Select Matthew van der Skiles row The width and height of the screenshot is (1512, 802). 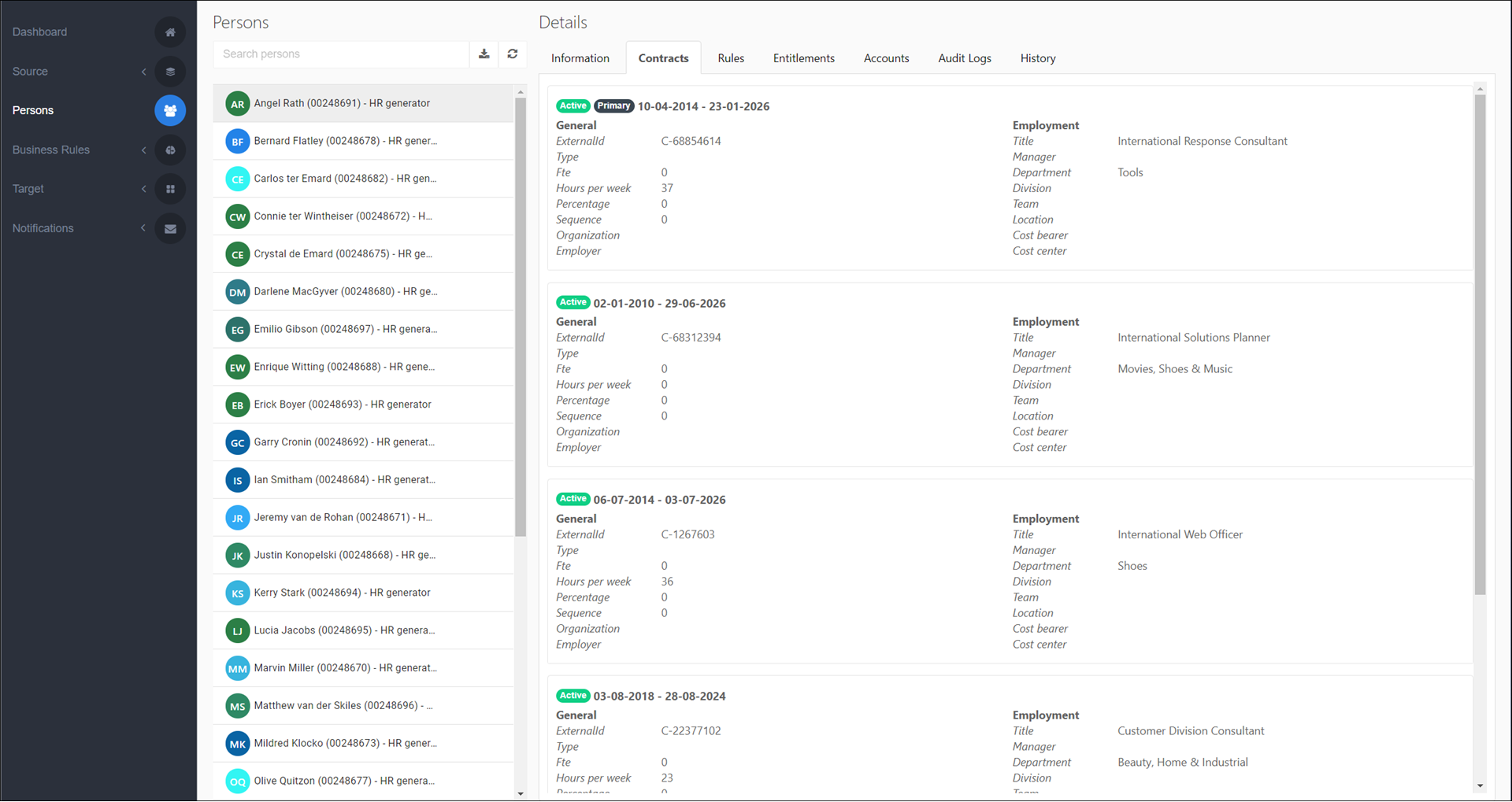[x=364, y=706]
